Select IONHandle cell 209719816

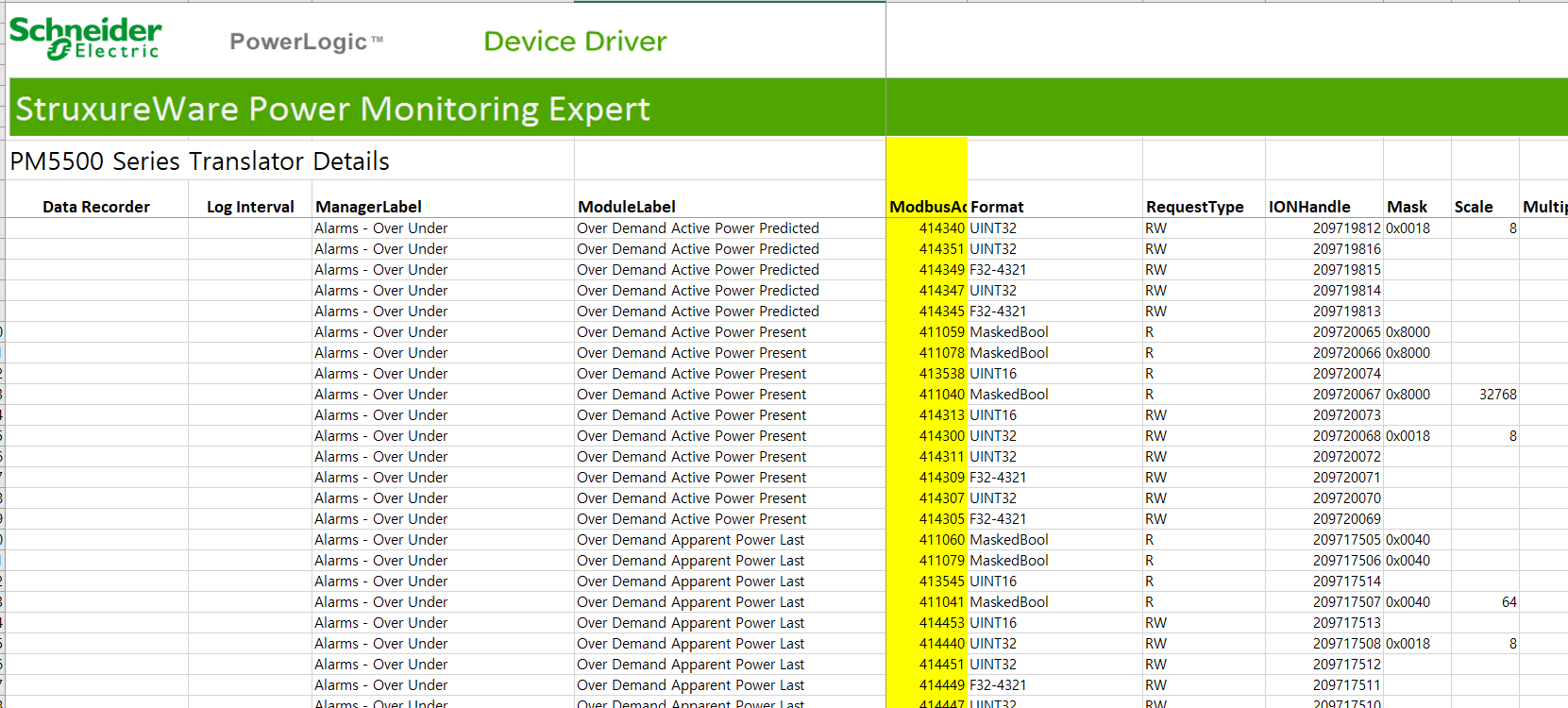[x=1324, y=249]
